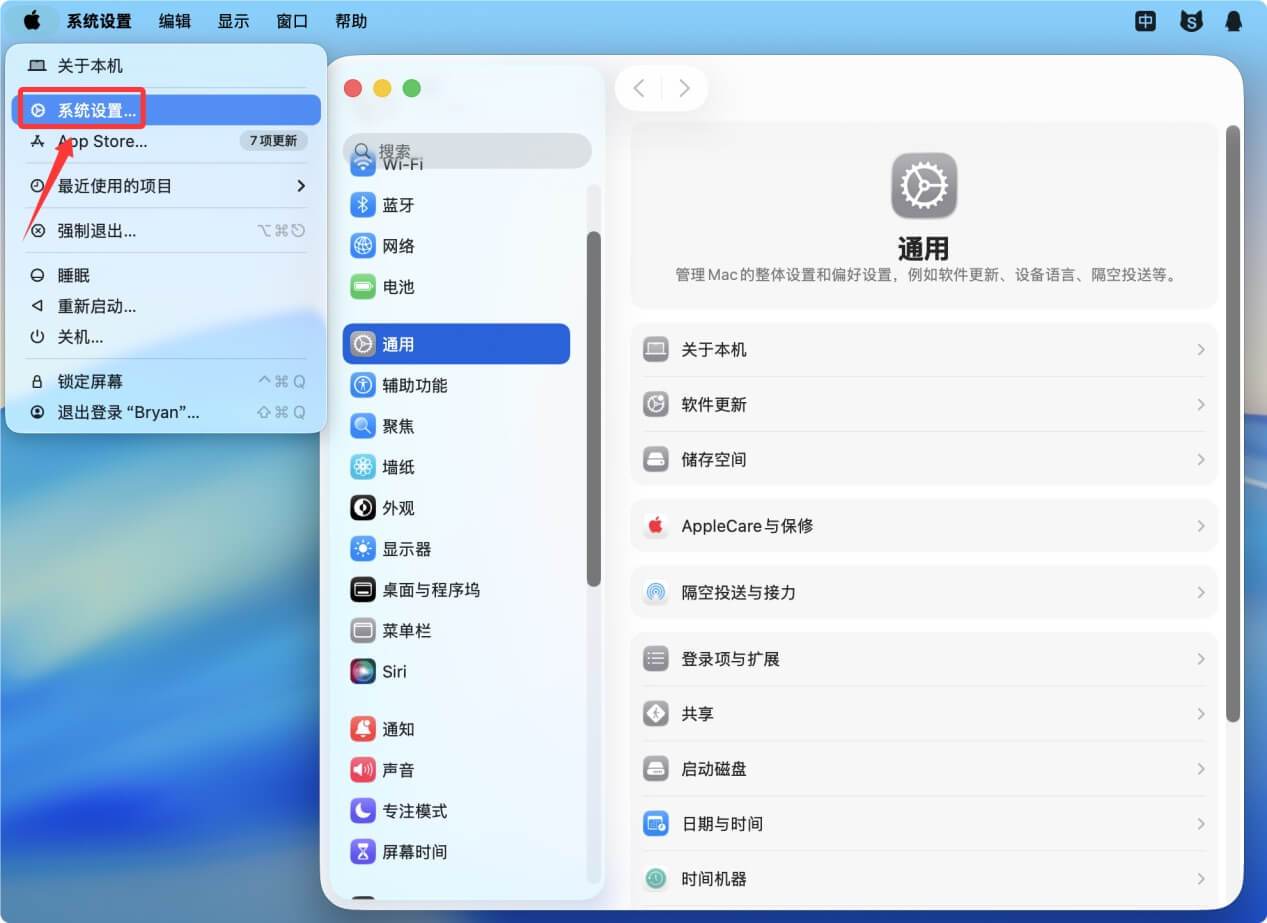The height and width of the screenshot is (923, 1267).
Task: Click the forward navigation arrow
Action: point(684,88)
